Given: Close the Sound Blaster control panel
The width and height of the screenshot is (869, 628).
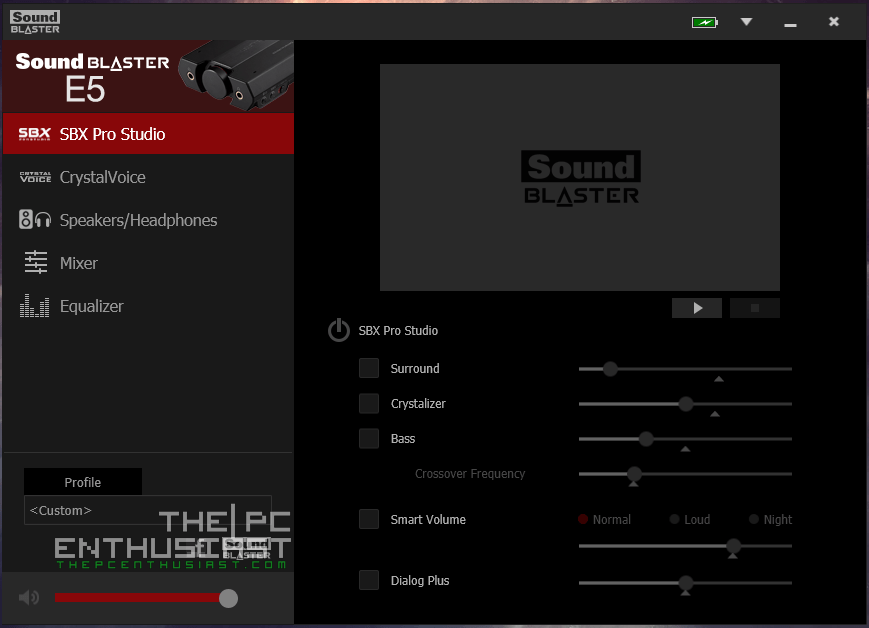Looking at the screenshot, I should coord(834,22).
